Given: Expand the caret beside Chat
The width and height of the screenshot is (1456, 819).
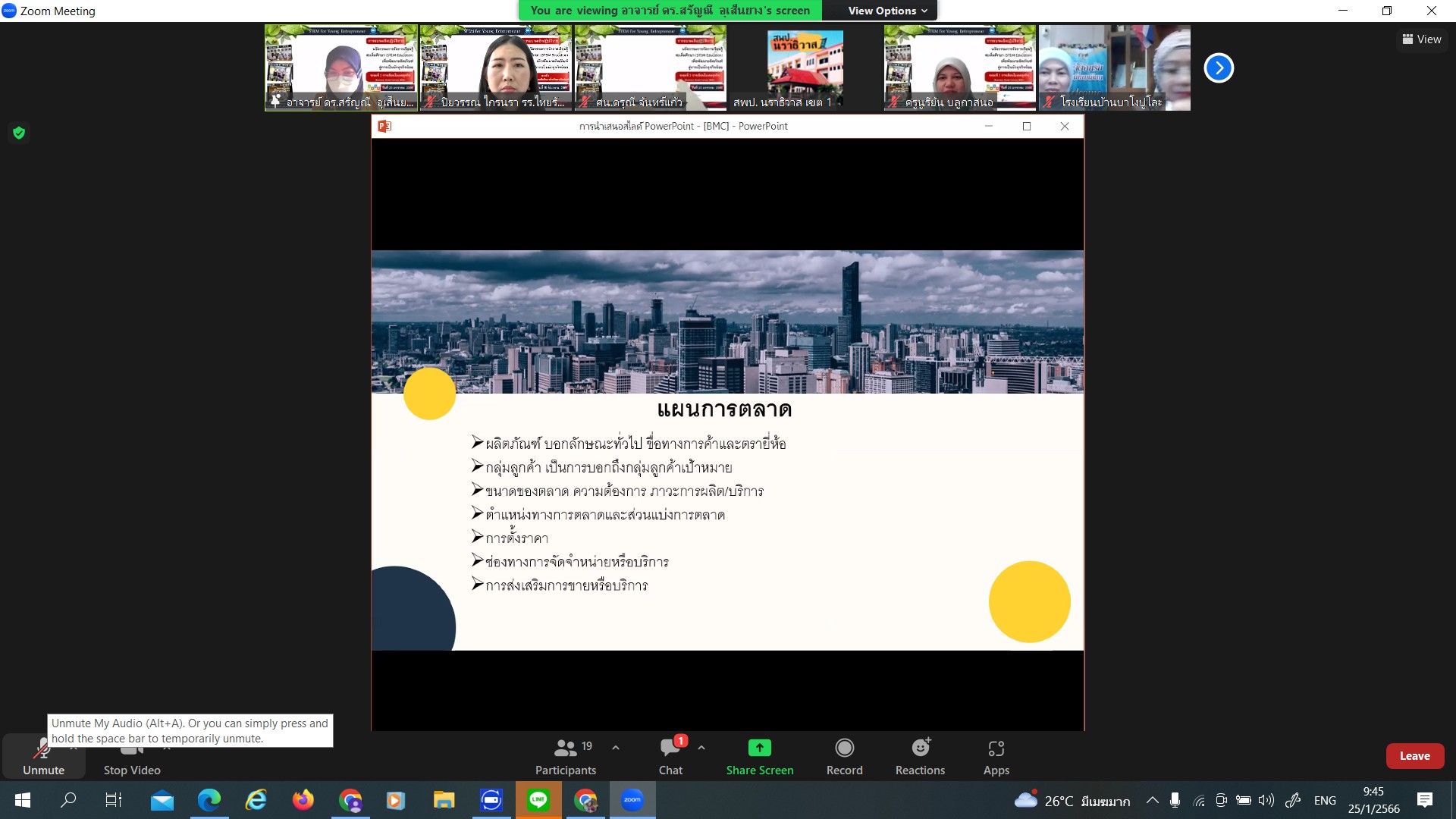Looking at the screenshot, I should pyautogui.click(x=701, y=748).
